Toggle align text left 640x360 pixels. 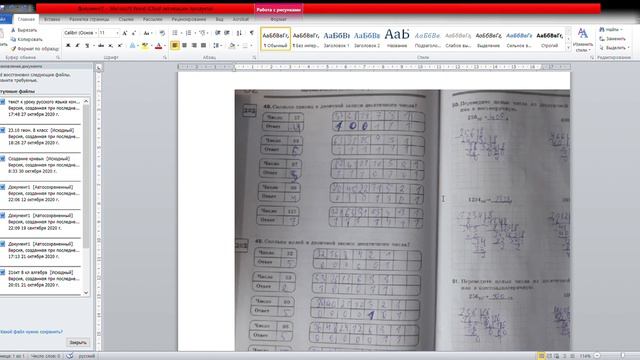coord(175,45)
